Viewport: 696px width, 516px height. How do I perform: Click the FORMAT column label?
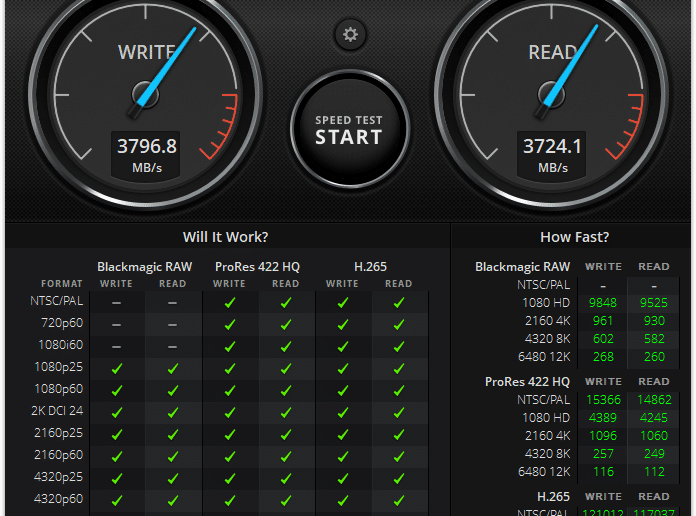pos(62,284)
